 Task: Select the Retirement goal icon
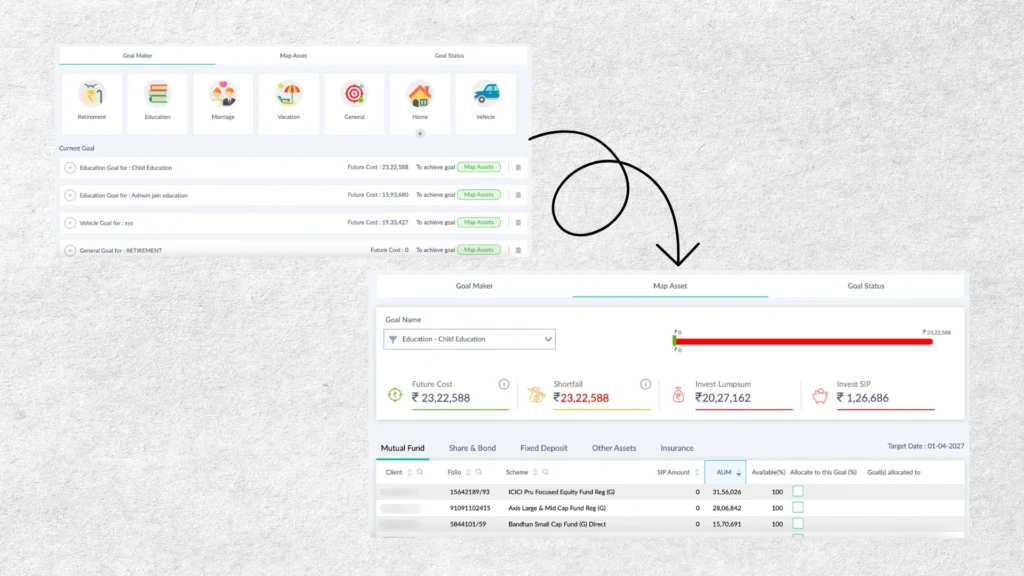(91, 95)
